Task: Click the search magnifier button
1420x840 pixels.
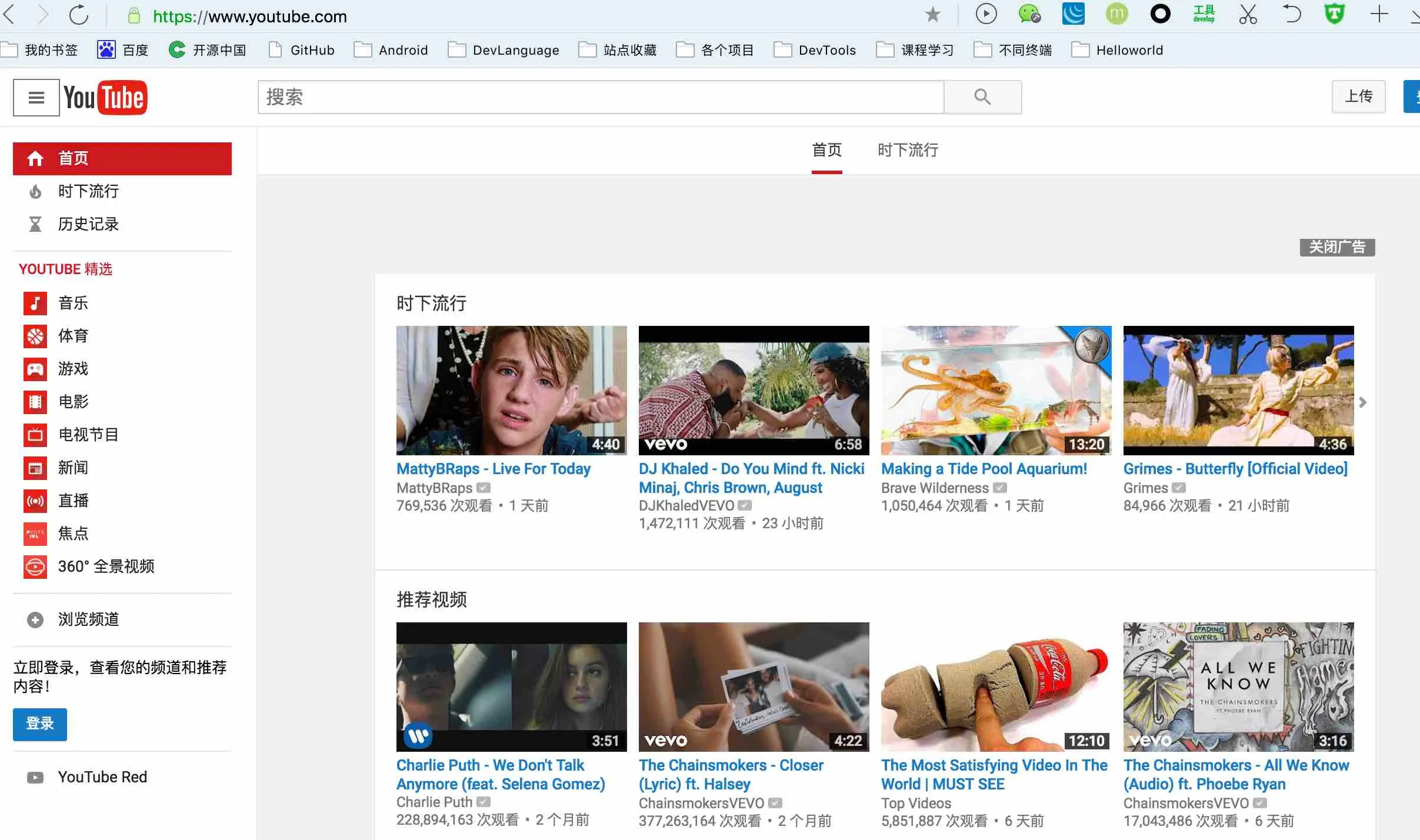Action: [x=982, y=97]
